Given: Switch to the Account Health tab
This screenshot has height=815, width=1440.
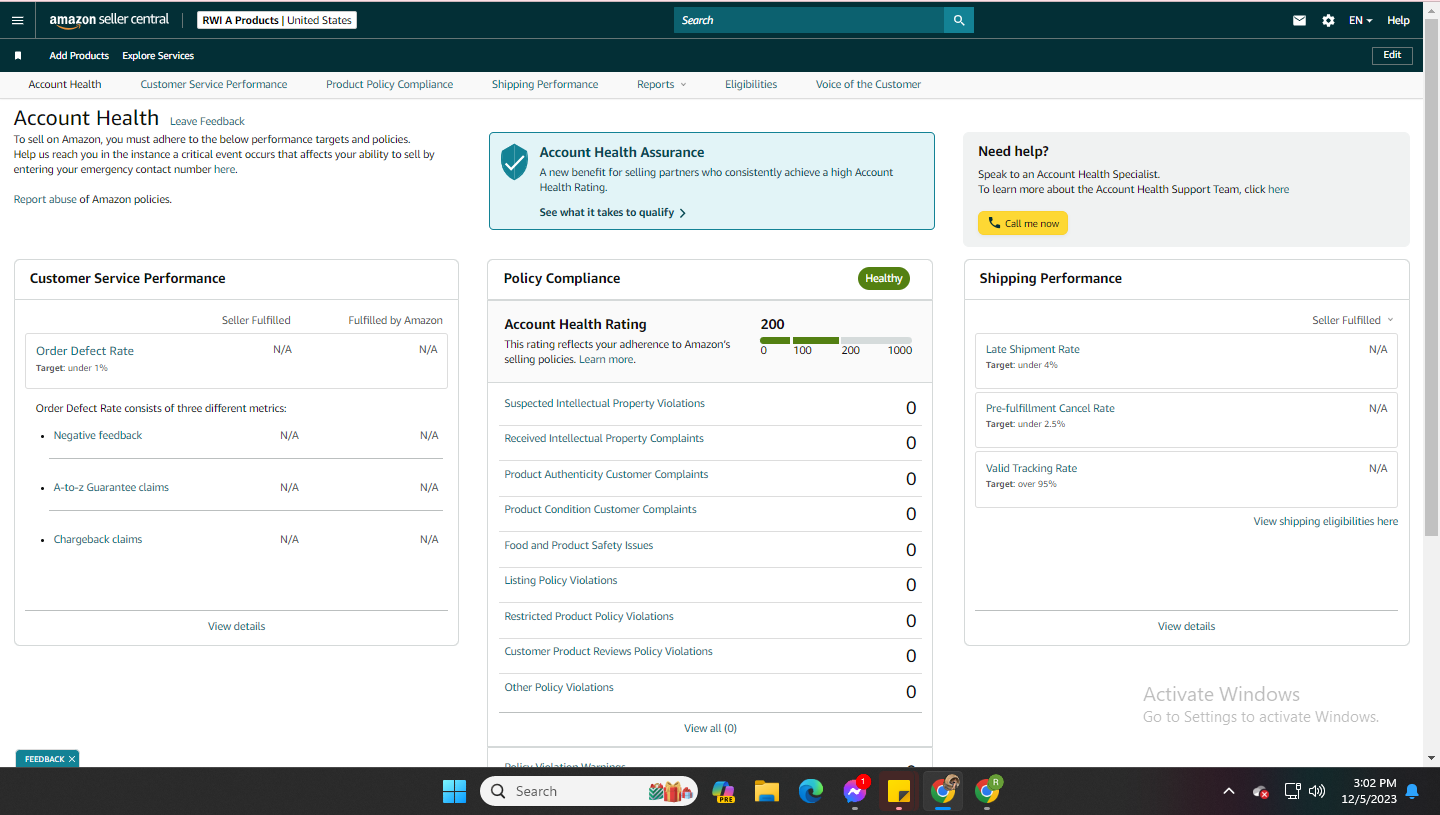Looking at the screenshot, I should click(x=65, y=84).
